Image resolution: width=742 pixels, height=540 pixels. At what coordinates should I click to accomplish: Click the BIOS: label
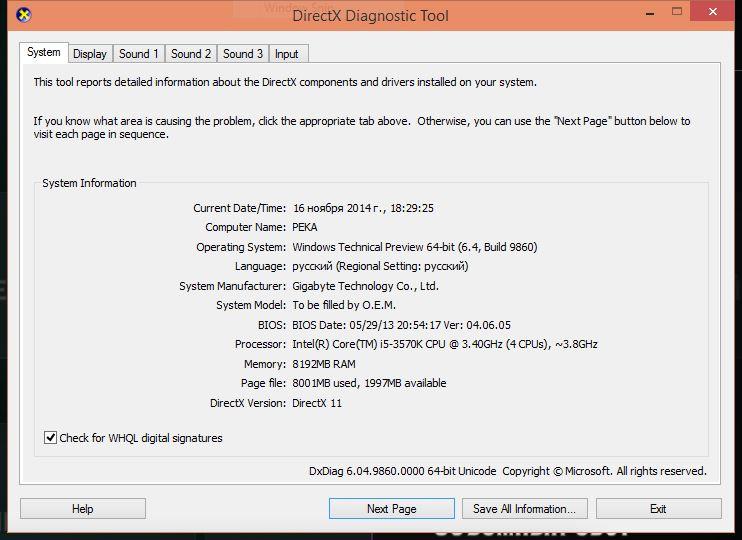coord(272,325)
